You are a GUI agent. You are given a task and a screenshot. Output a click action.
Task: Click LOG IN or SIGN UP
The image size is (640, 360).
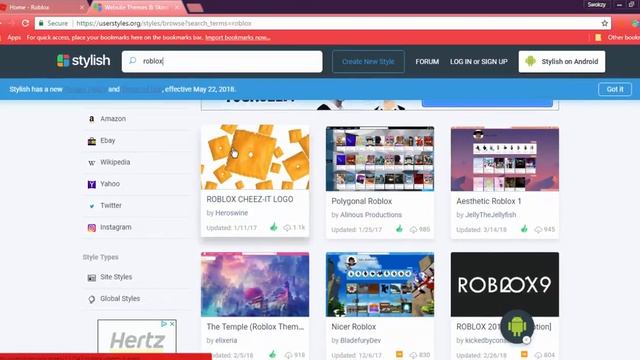click(x=479, y=62)
